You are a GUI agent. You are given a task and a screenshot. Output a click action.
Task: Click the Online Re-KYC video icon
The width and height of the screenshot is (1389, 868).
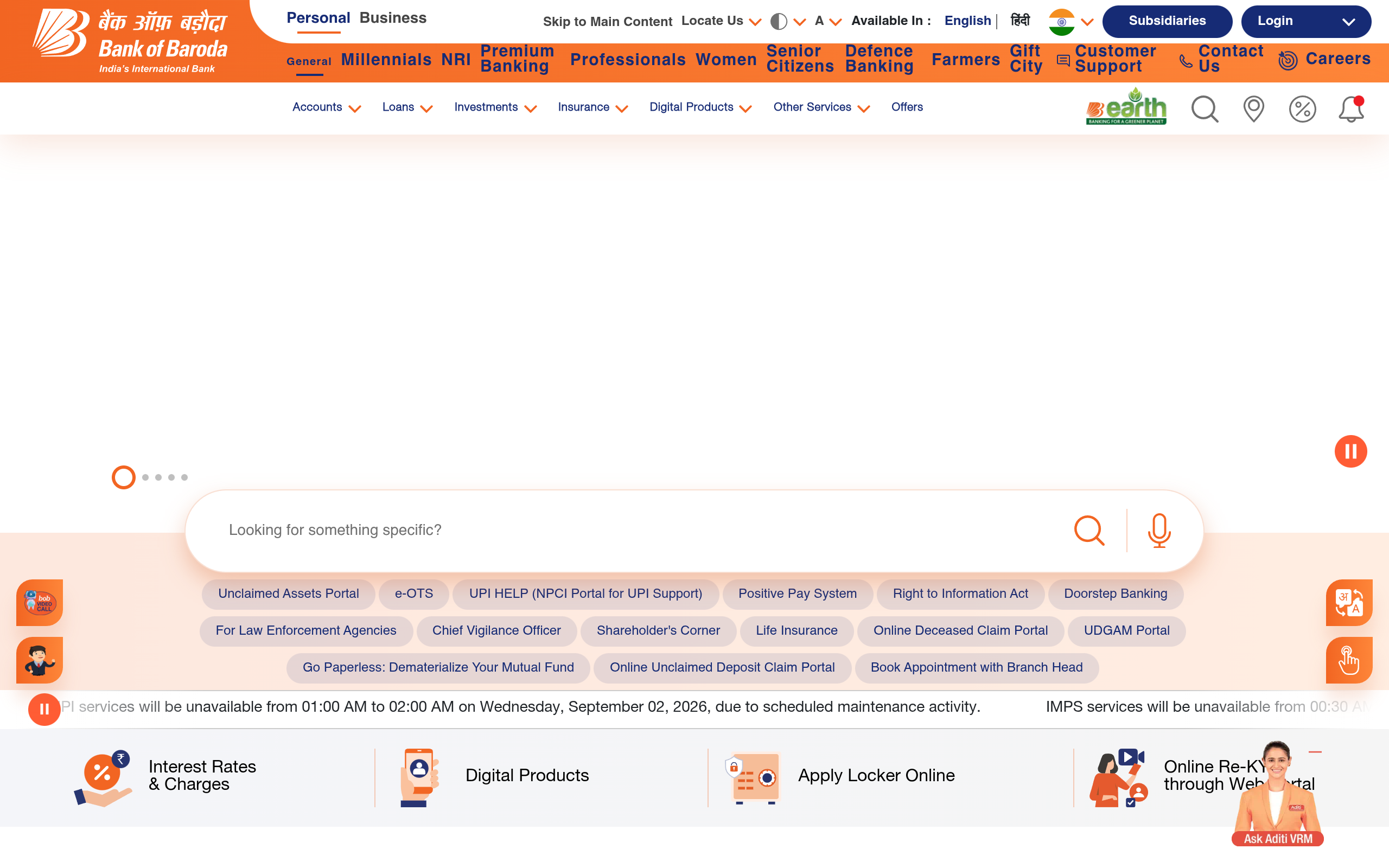point(1118,777)
